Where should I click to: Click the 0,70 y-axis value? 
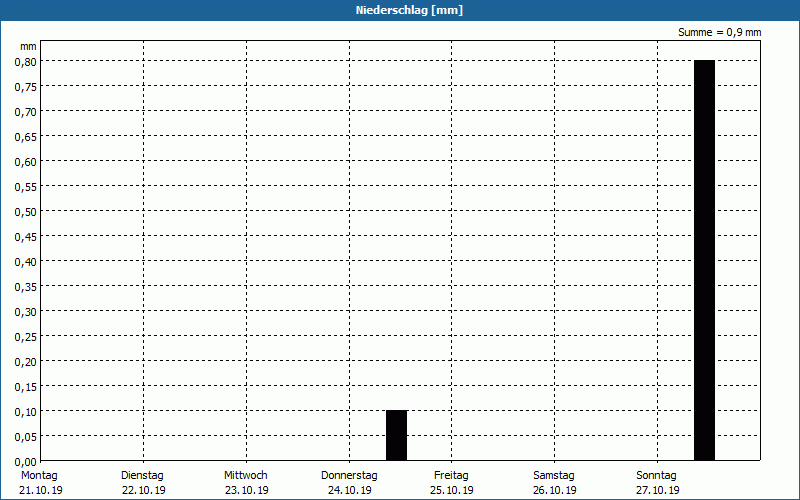point(26,112)
